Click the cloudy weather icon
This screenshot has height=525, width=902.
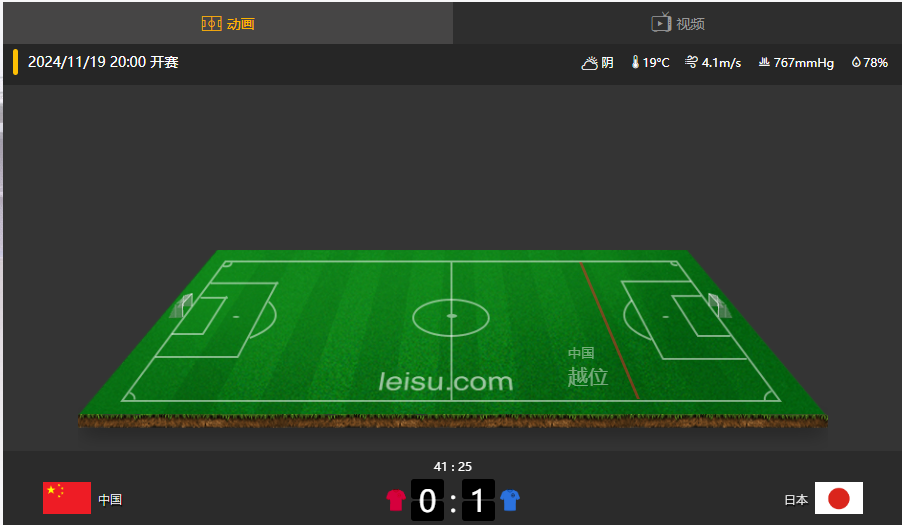[x=590, y=63]
